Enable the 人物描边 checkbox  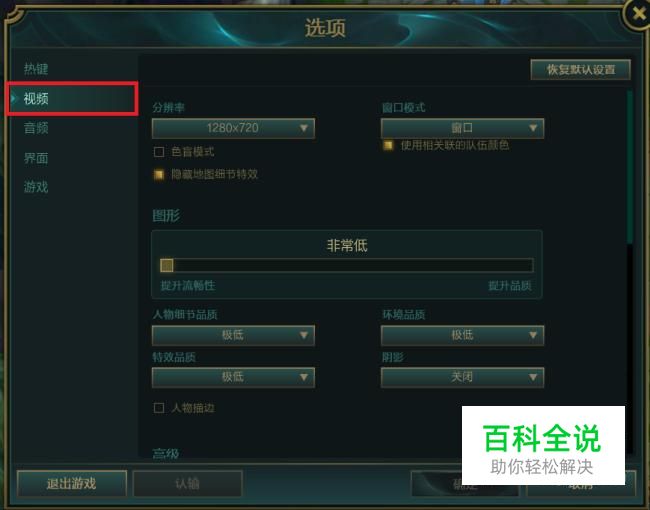(x=159, y=408)
